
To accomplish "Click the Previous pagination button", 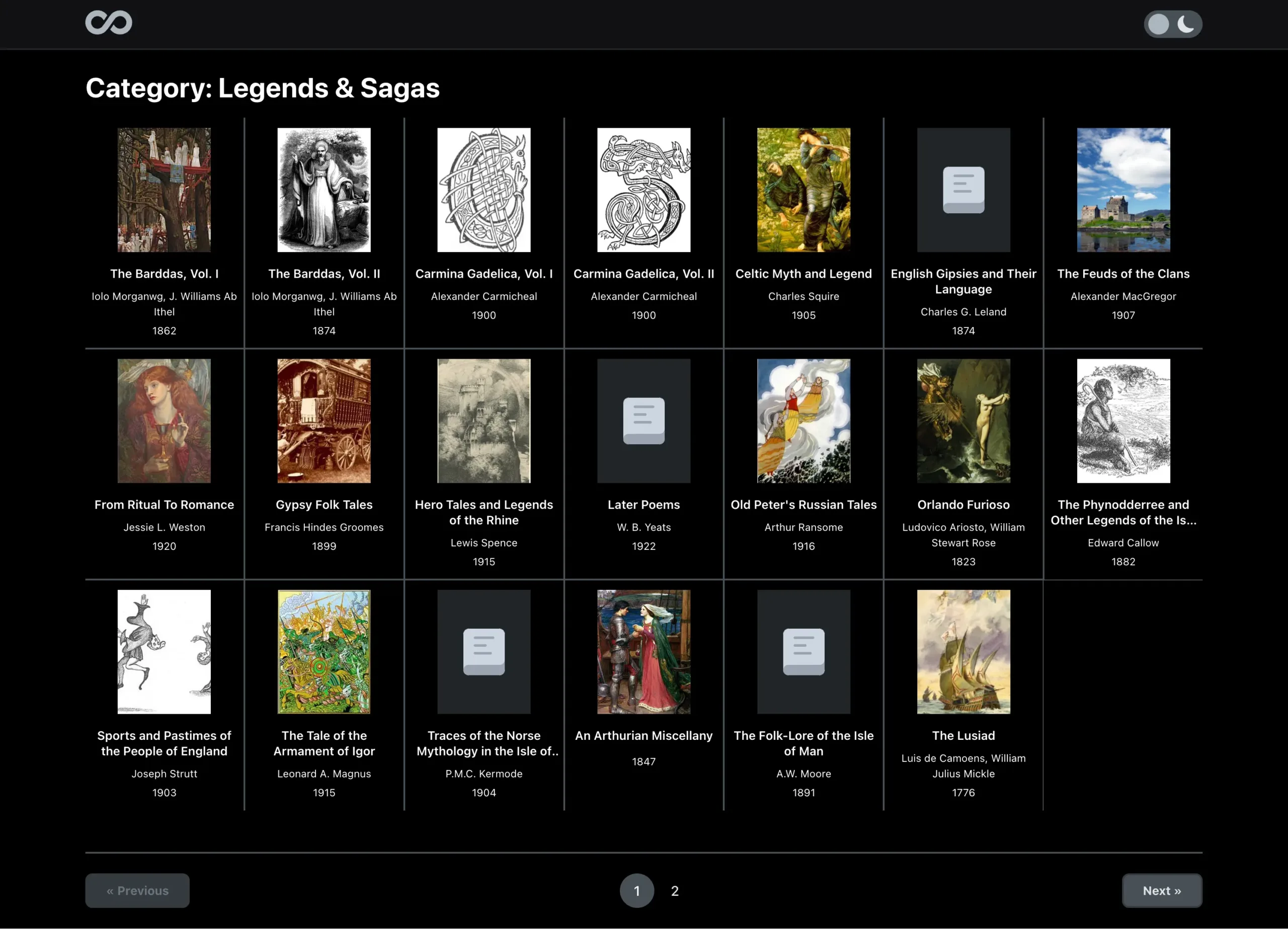I will coord(137,891).
